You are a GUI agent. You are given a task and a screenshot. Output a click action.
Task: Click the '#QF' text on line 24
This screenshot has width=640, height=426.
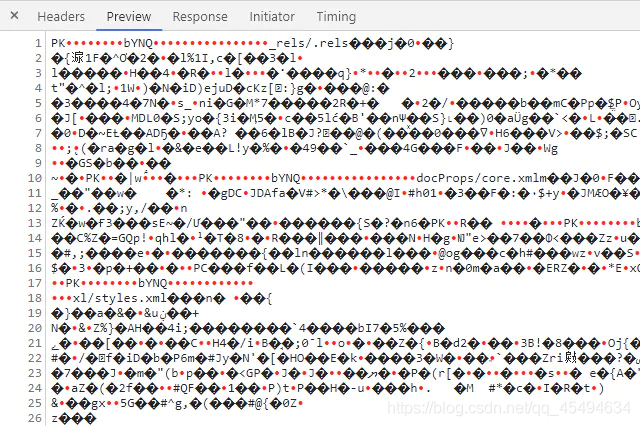click(184, 388)
